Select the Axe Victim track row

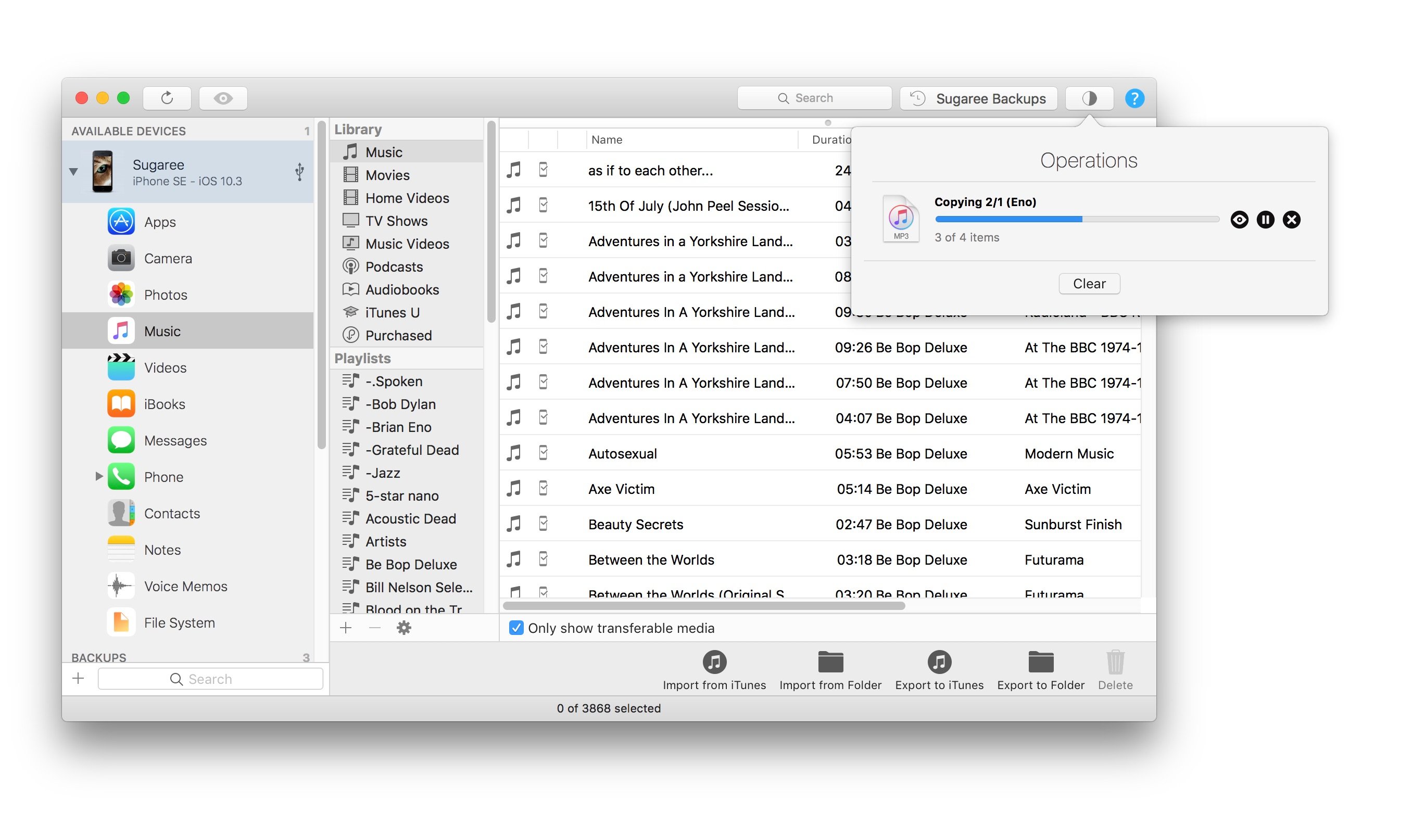pyautogui.click(x=820, y=489)
